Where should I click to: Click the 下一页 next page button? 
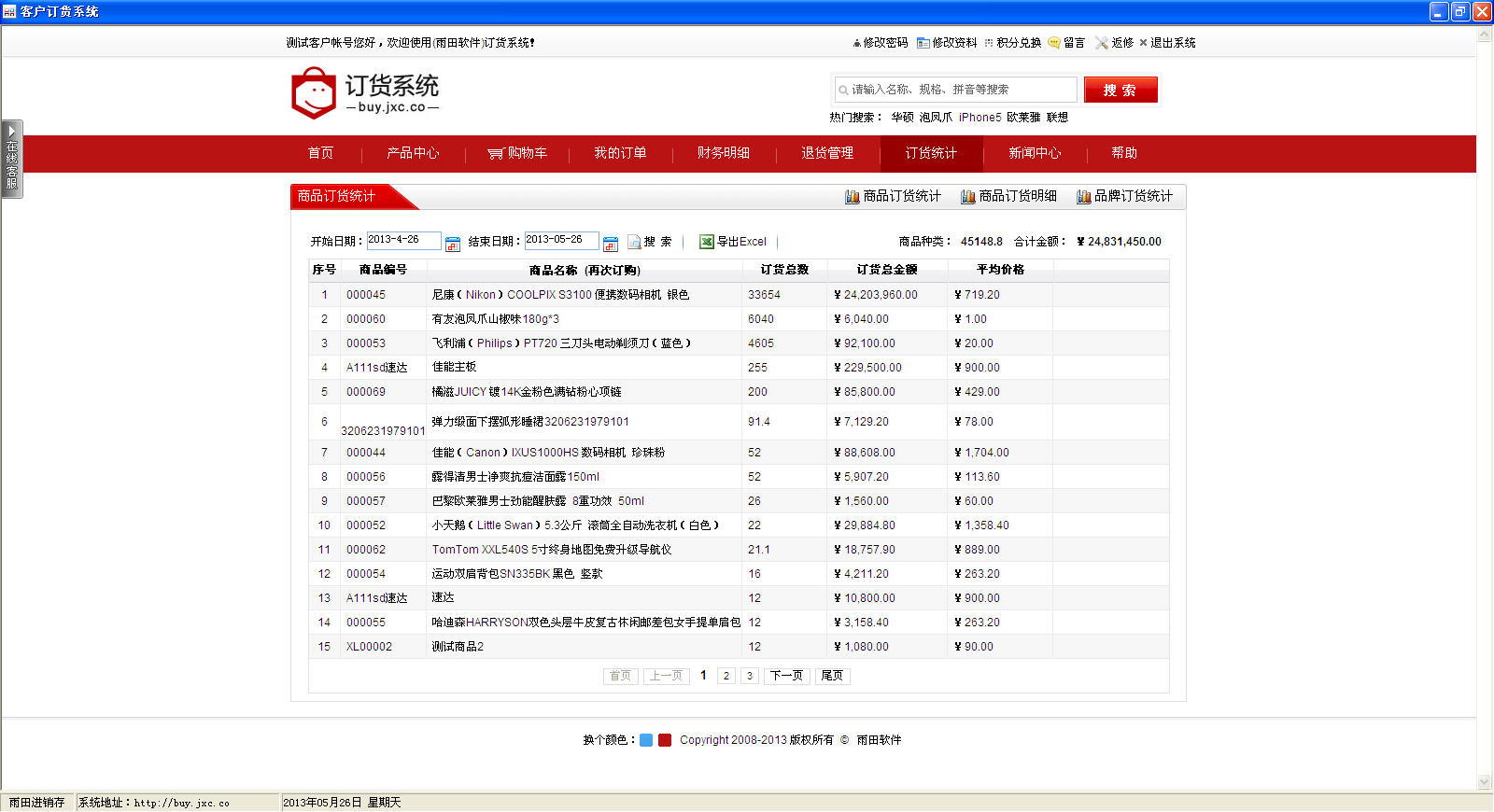786,676
